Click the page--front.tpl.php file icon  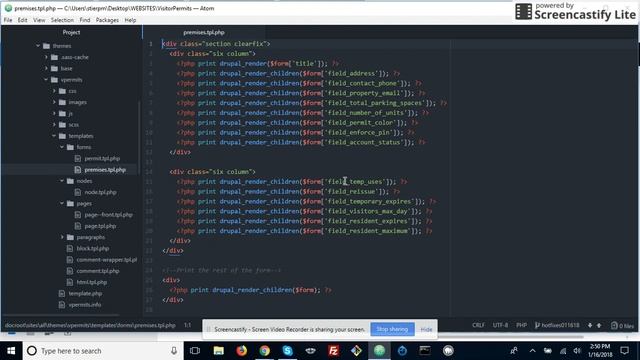[x=78, y=215]
